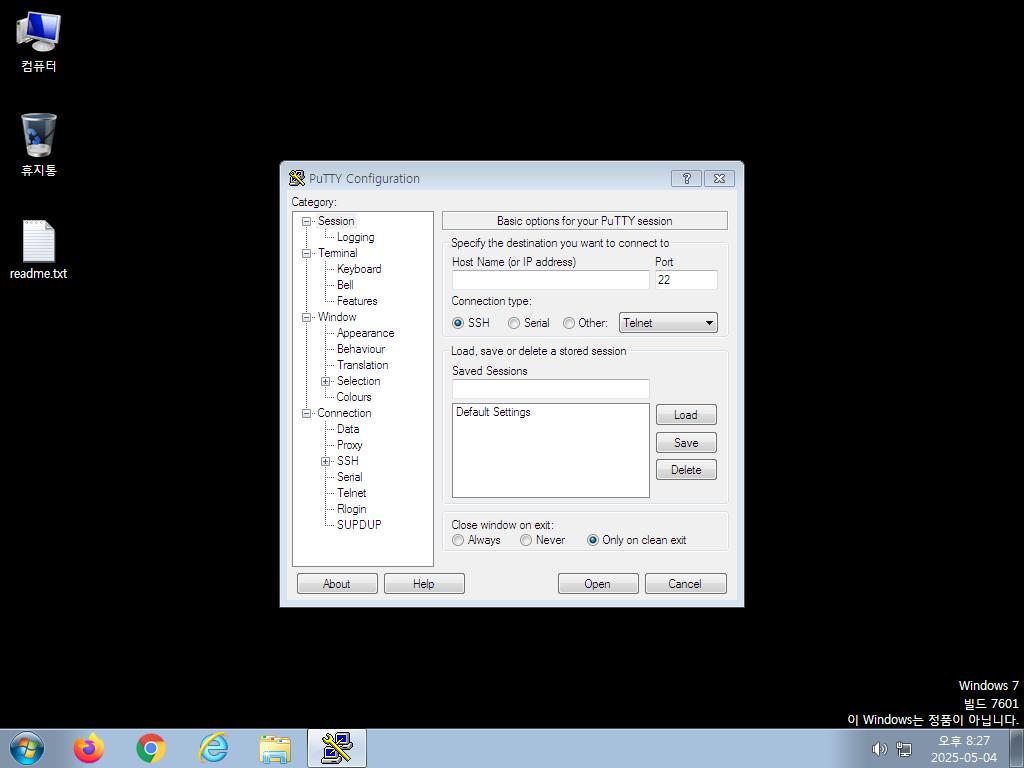Screen dimensions: 1024x768
Task: Click the taskbar clock showing 8:27
Action: pyautogui.click(x=964, y=749)
